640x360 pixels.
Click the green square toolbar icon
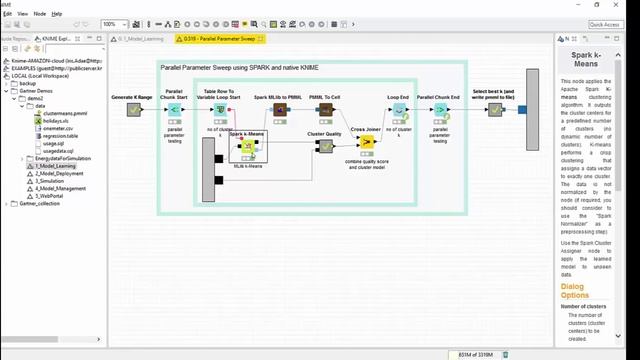[x=273, y=24]
